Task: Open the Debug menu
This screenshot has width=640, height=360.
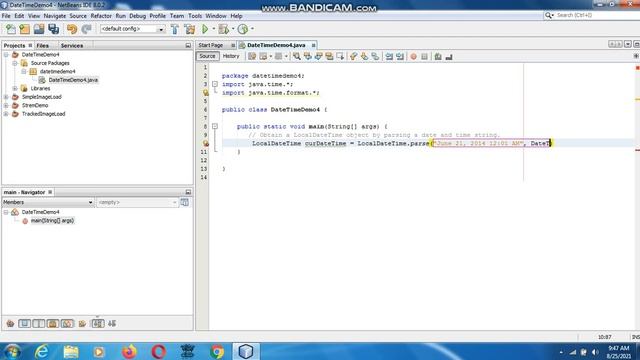Action: click(138, 16)
